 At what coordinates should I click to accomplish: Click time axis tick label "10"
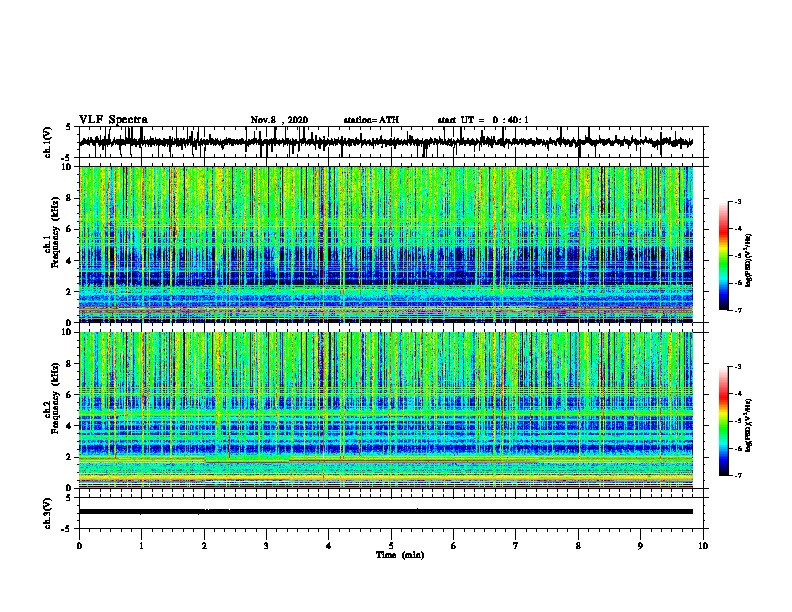point(703,545)
